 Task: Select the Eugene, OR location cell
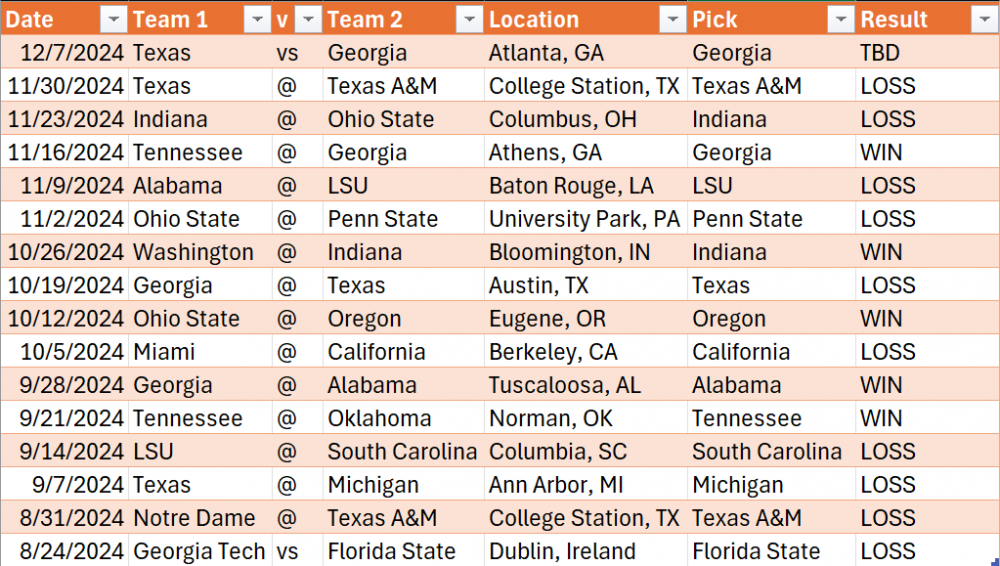[x=545, y=319]
